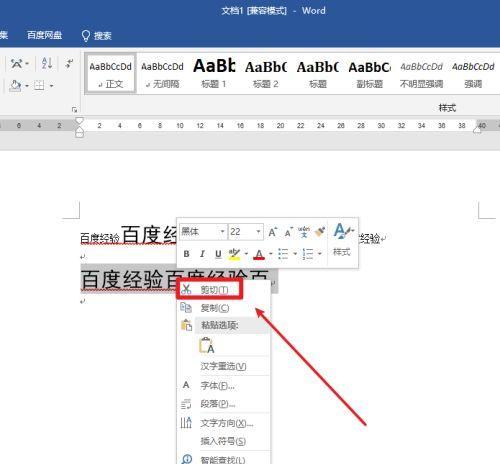This screenshot has height=464, width=500.
Task: Click the Sort A-Z icon
Action: [47, 63]
